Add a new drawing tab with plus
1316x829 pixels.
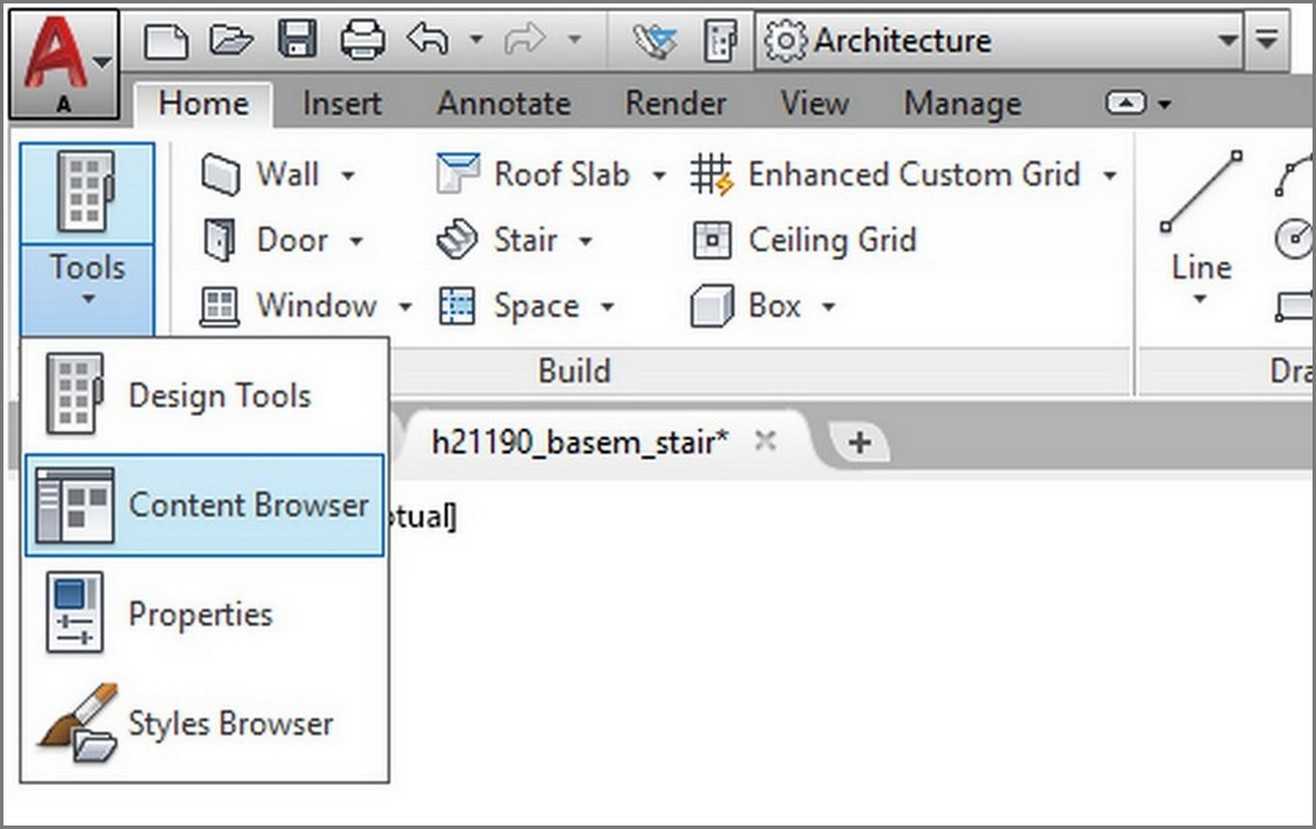tap(859, 443)
